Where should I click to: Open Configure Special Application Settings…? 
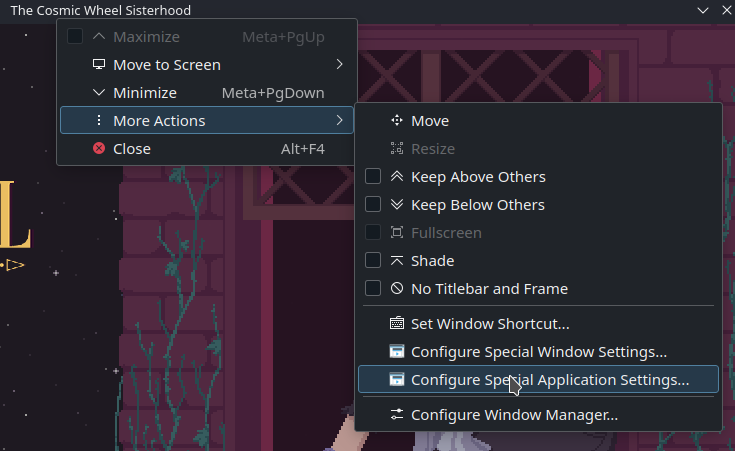coord(538,379)
